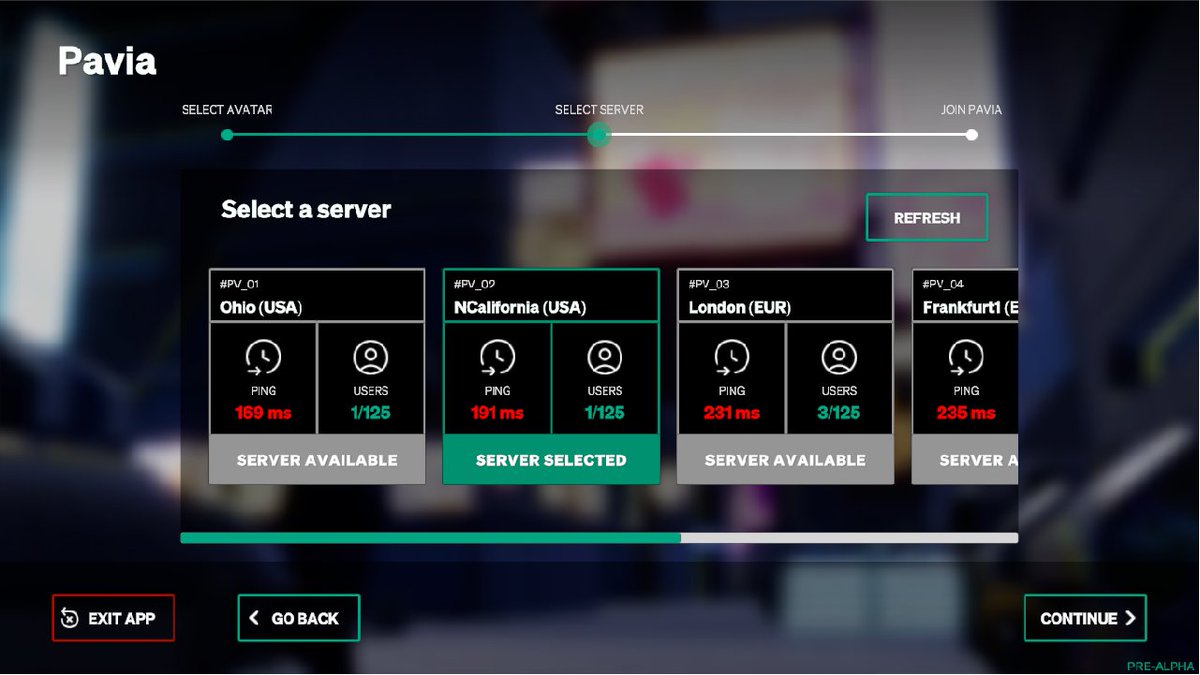Click the #PV_01 server ID
1200x675 pixels.
click(x=240, y=284)
